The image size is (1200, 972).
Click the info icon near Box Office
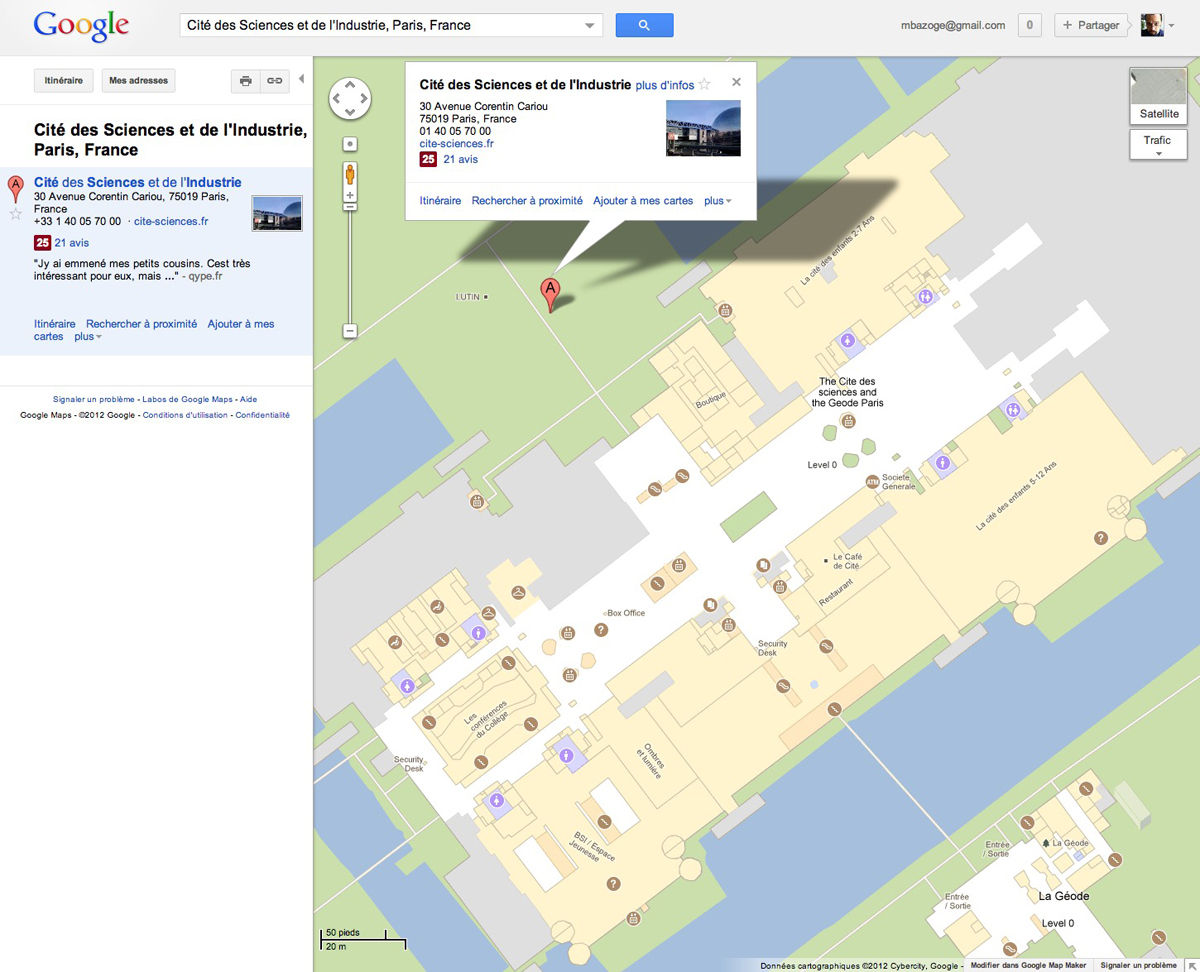[601, 630]
